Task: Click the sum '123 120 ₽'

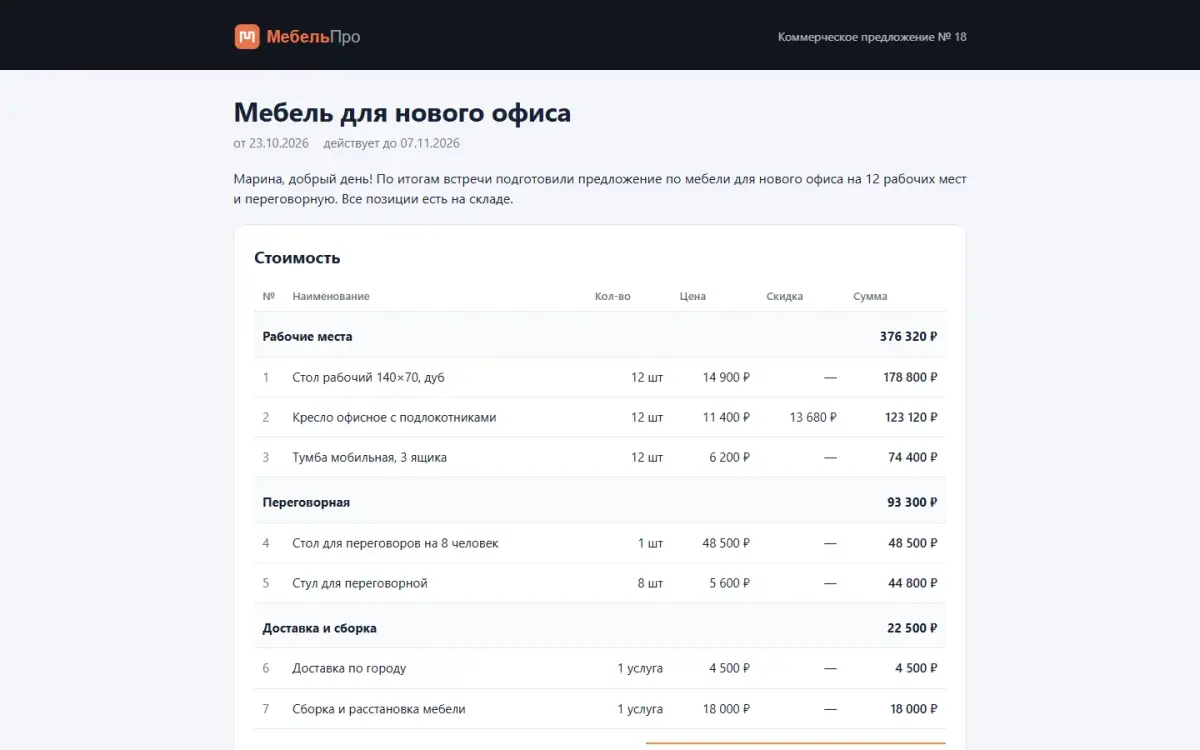Action: (911, 417)
